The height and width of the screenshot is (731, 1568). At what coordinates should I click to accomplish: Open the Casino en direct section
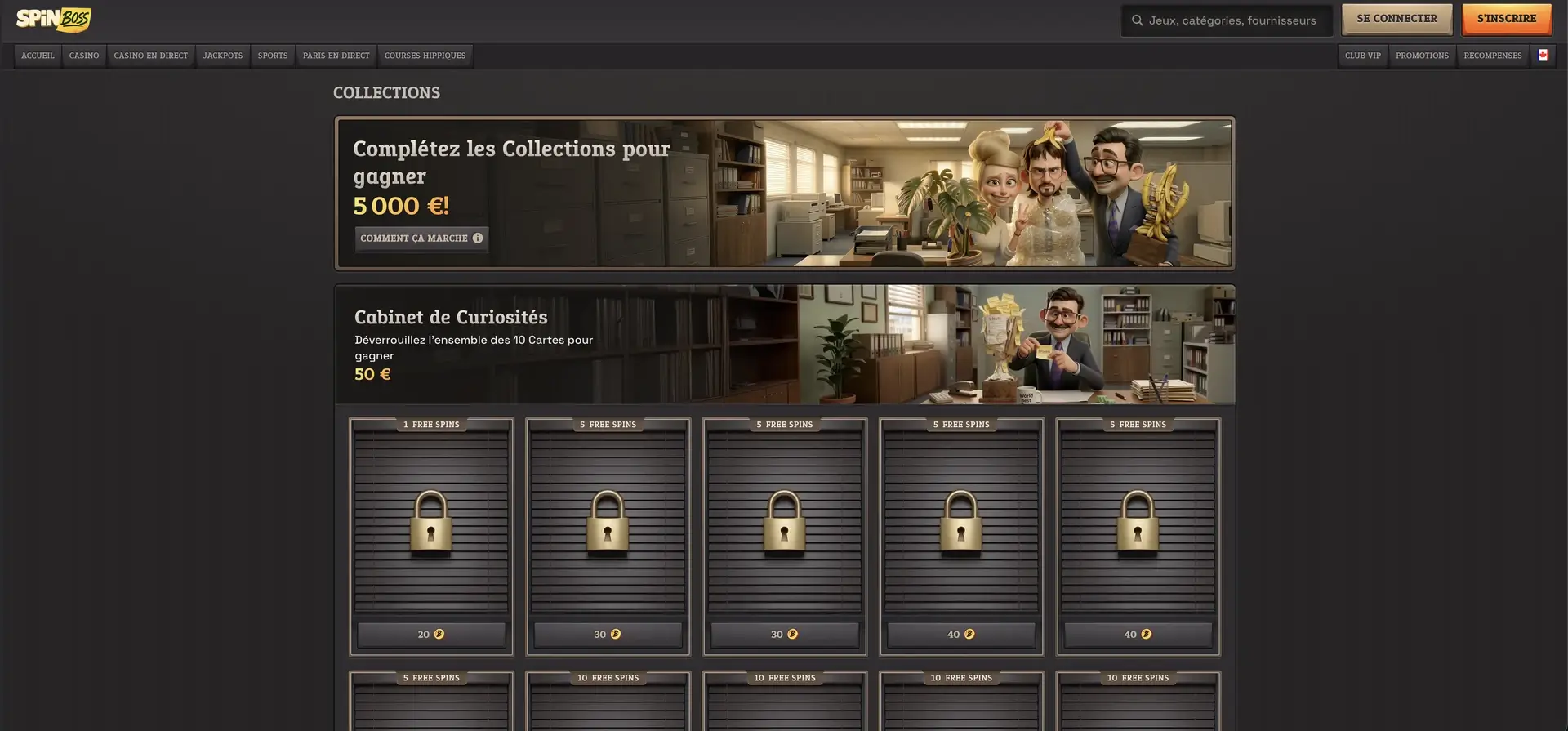[x=151, y=56]
